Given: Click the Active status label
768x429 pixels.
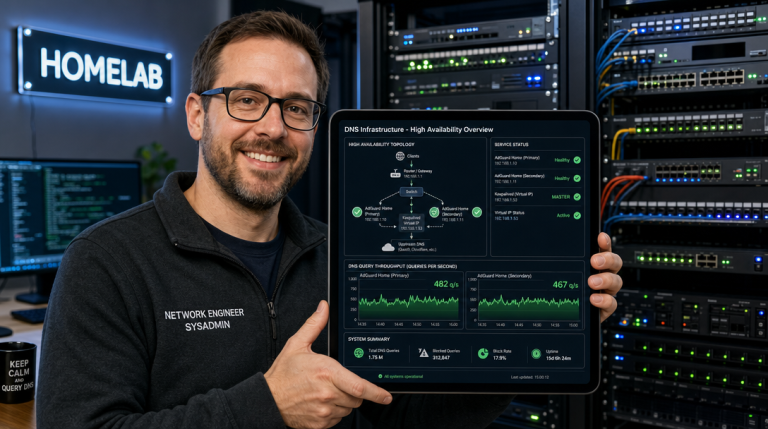Looking at the screenshot, I should click(563, 215).
